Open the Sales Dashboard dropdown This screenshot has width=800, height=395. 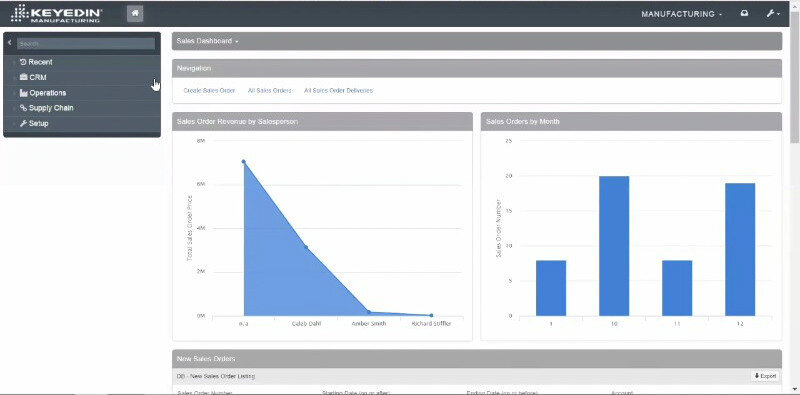(207, 41)
